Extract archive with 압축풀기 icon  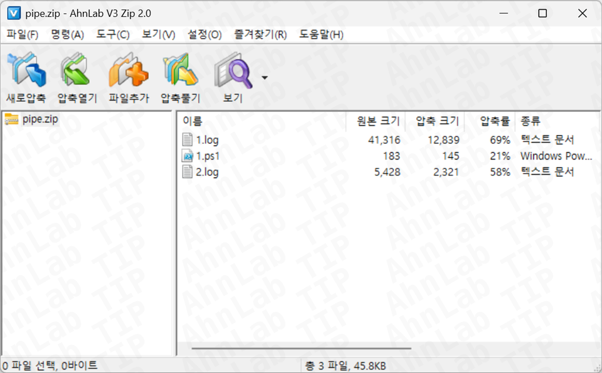(180, 70)
